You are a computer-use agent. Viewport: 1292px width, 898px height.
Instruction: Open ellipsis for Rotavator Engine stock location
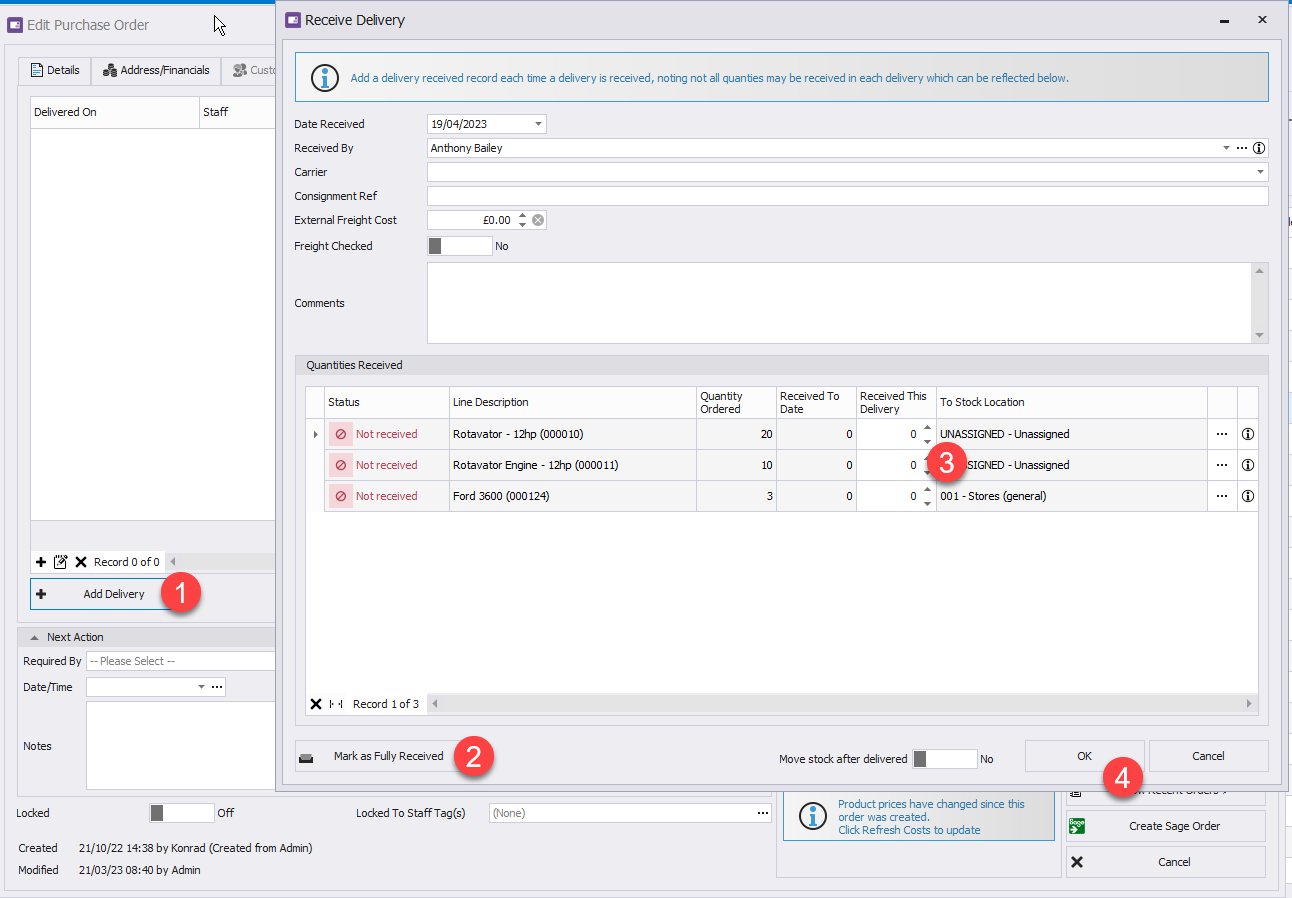1222,465
